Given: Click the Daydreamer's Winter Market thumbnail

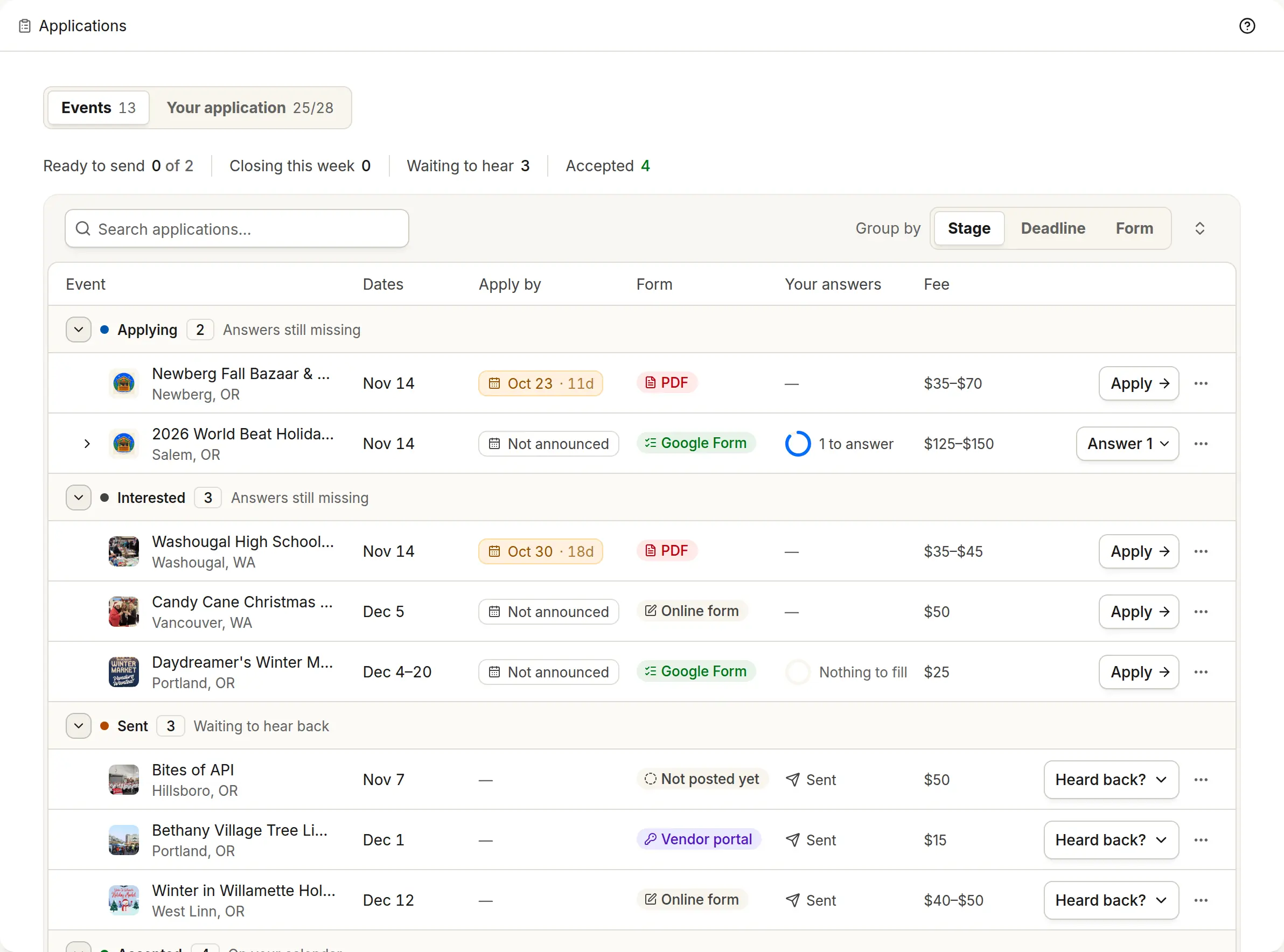Looking at the screenshot, I should click(x=124, y=672).
